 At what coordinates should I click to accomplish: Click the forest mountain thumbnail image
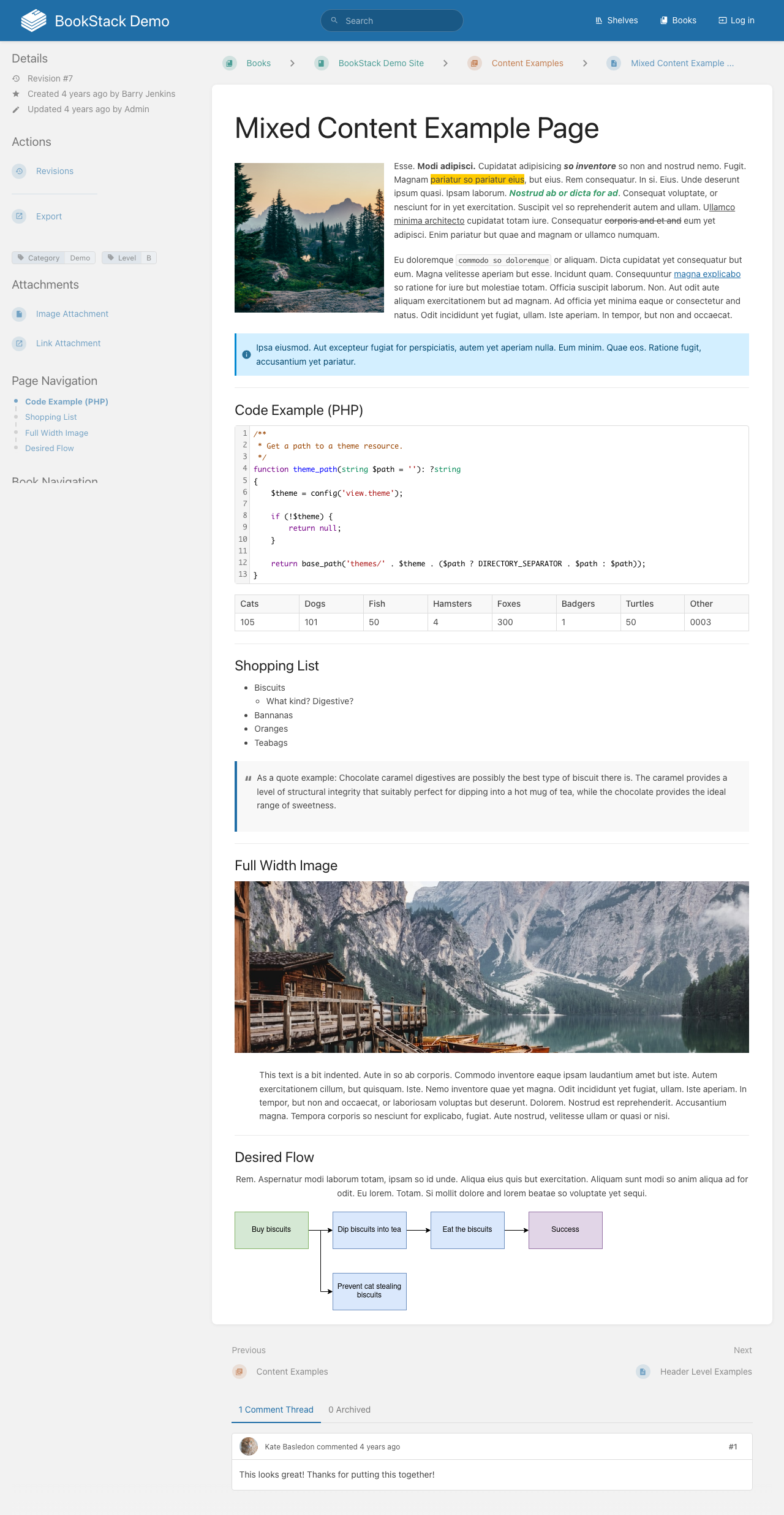click(309, 238)
